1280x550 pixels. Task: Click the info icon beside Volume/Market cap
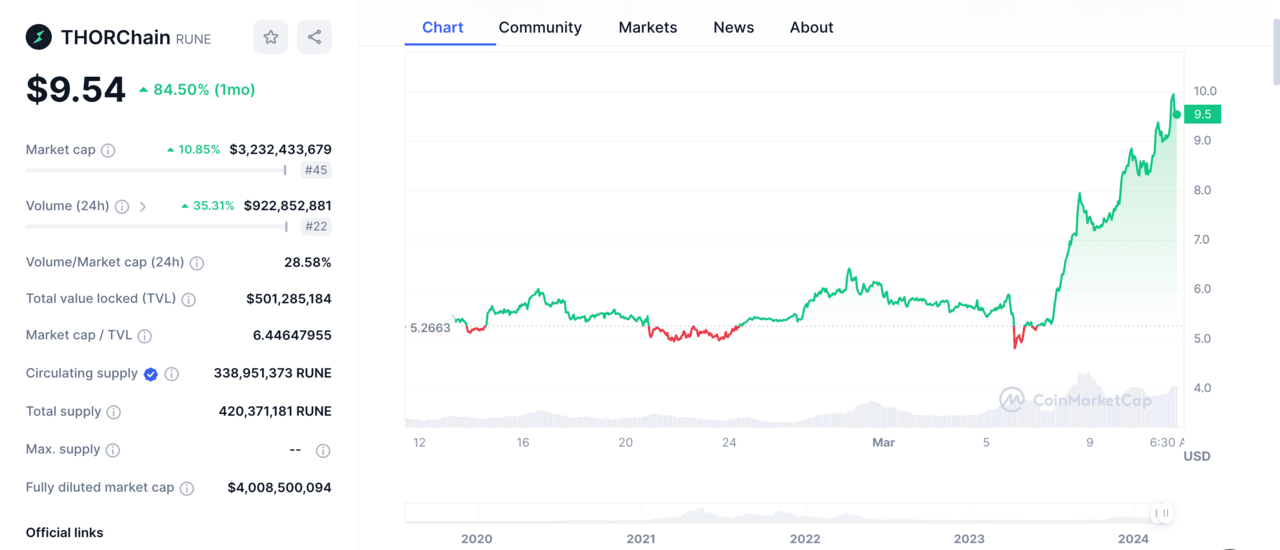tap(197, 263)
